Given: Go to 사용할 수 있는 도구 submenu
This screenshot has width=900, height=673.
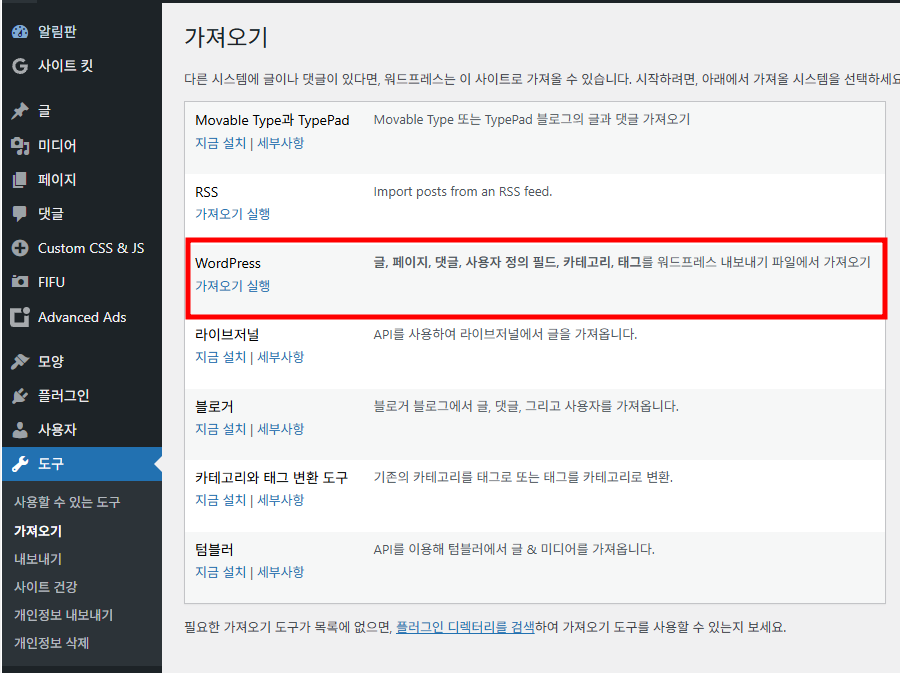Looking at the screenshot, I should [x=67, y=502].
